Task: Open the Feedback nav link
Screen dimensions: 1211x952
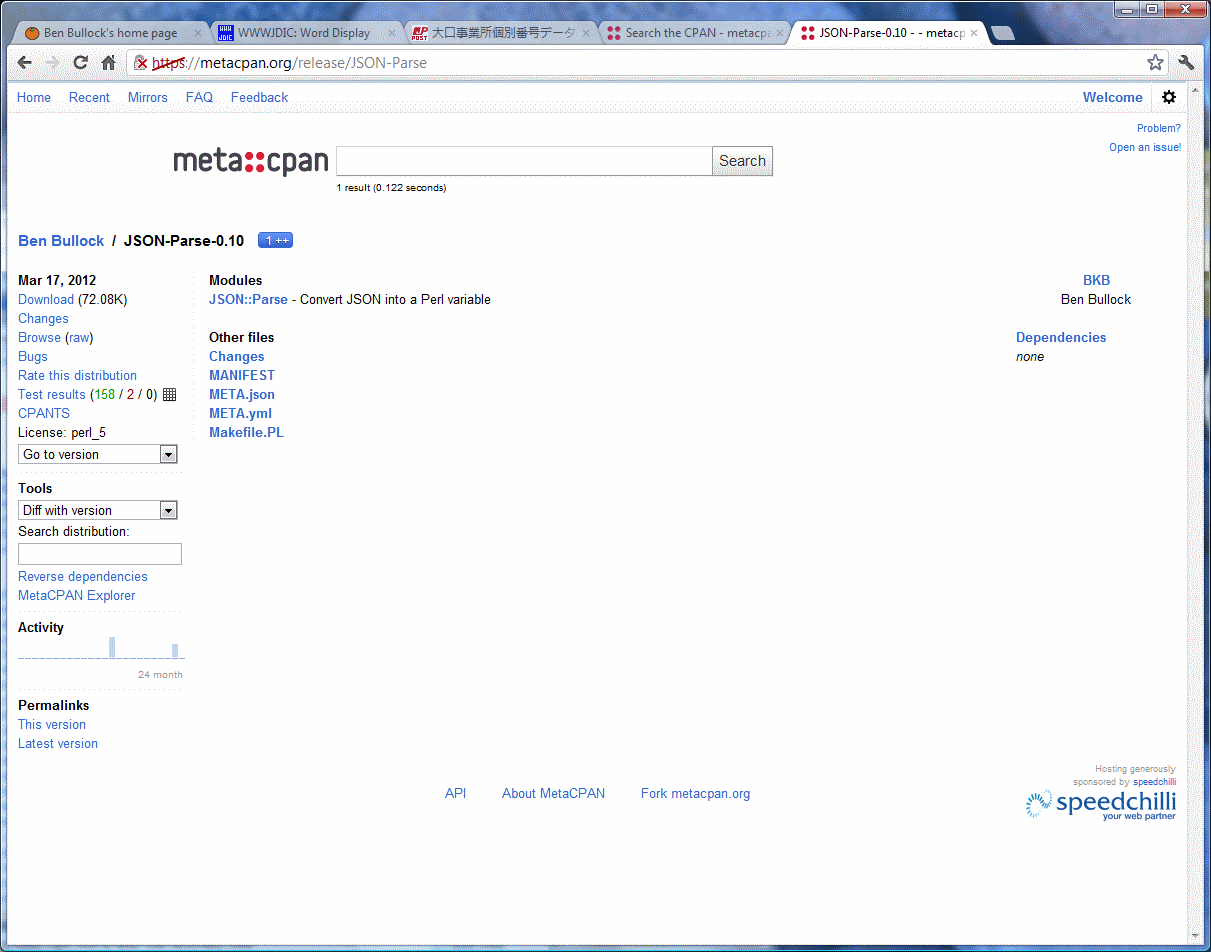Action: (x=259, y=97)
